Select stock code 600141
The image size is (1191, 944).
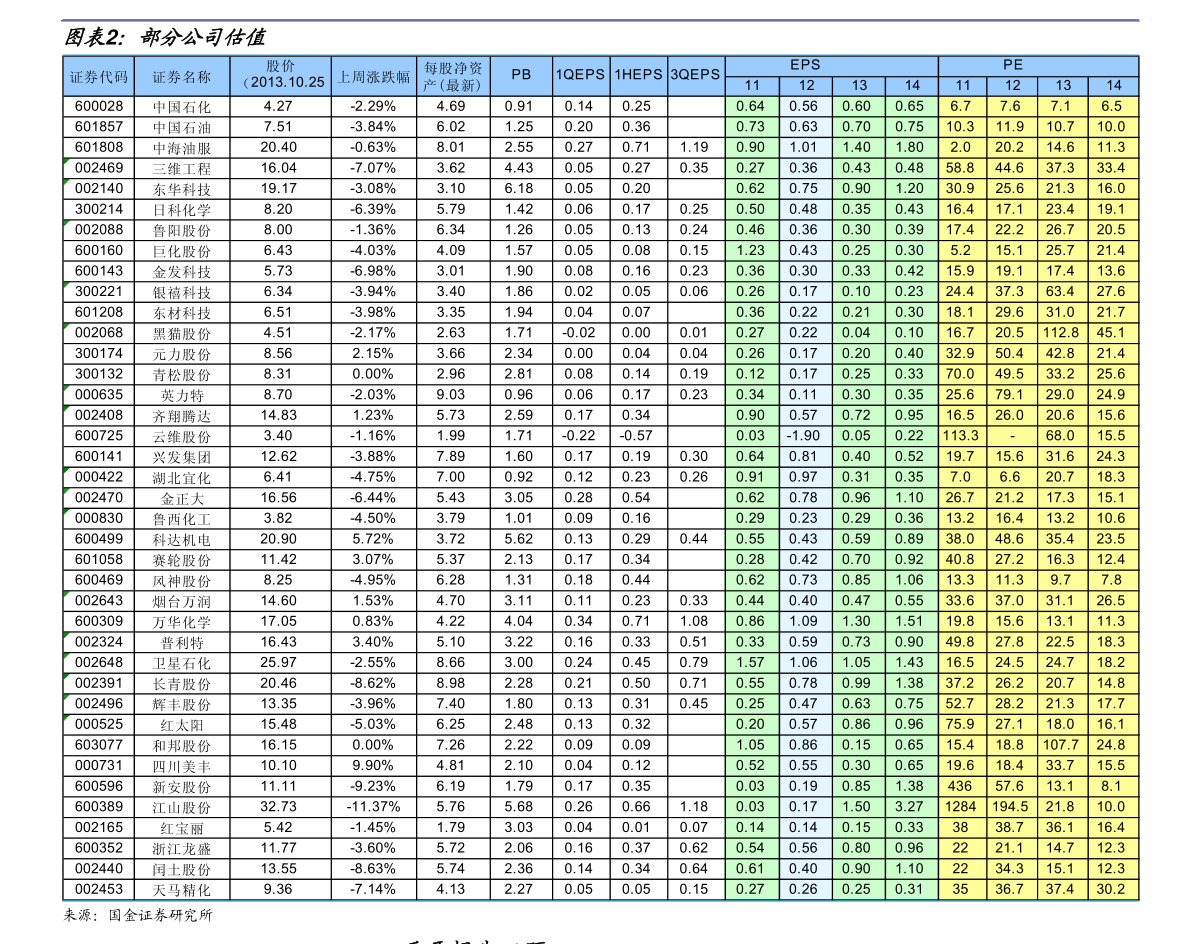pos(99,456)
